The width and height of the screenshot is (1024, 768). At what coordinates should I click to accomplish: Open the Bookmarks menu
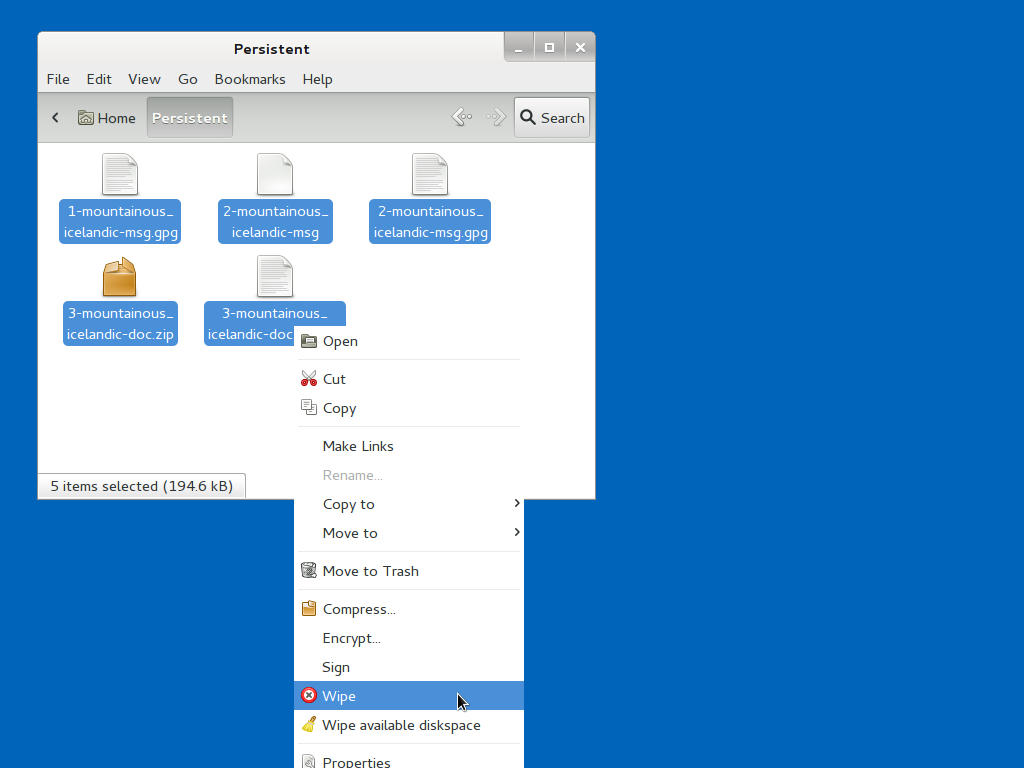250,79
